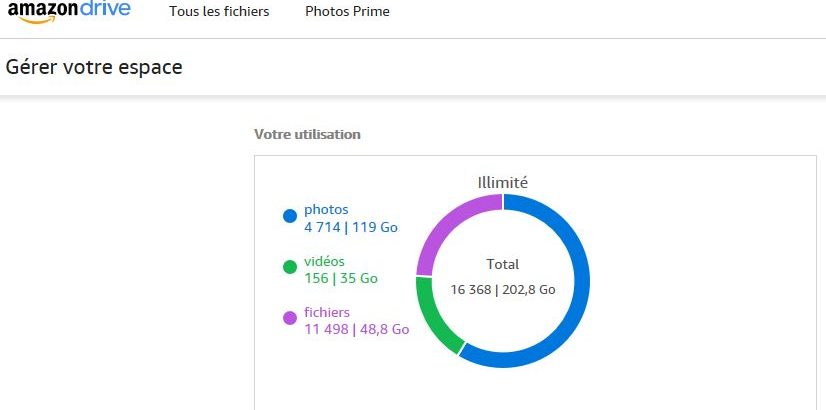Select the fichiers legend label

[327, 312]
